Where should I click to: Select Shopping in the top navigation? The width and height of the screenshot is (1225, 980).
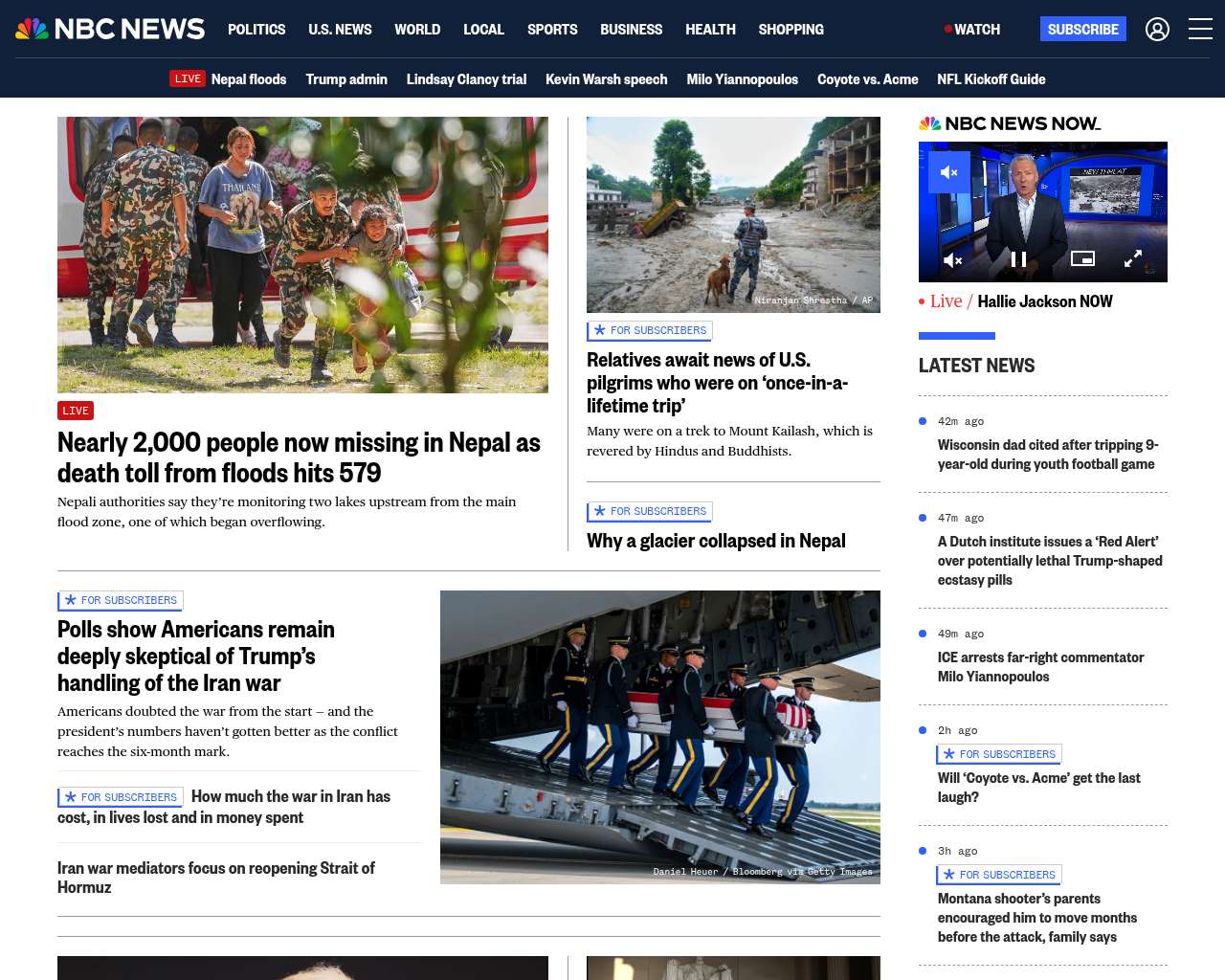pos(791,30)
